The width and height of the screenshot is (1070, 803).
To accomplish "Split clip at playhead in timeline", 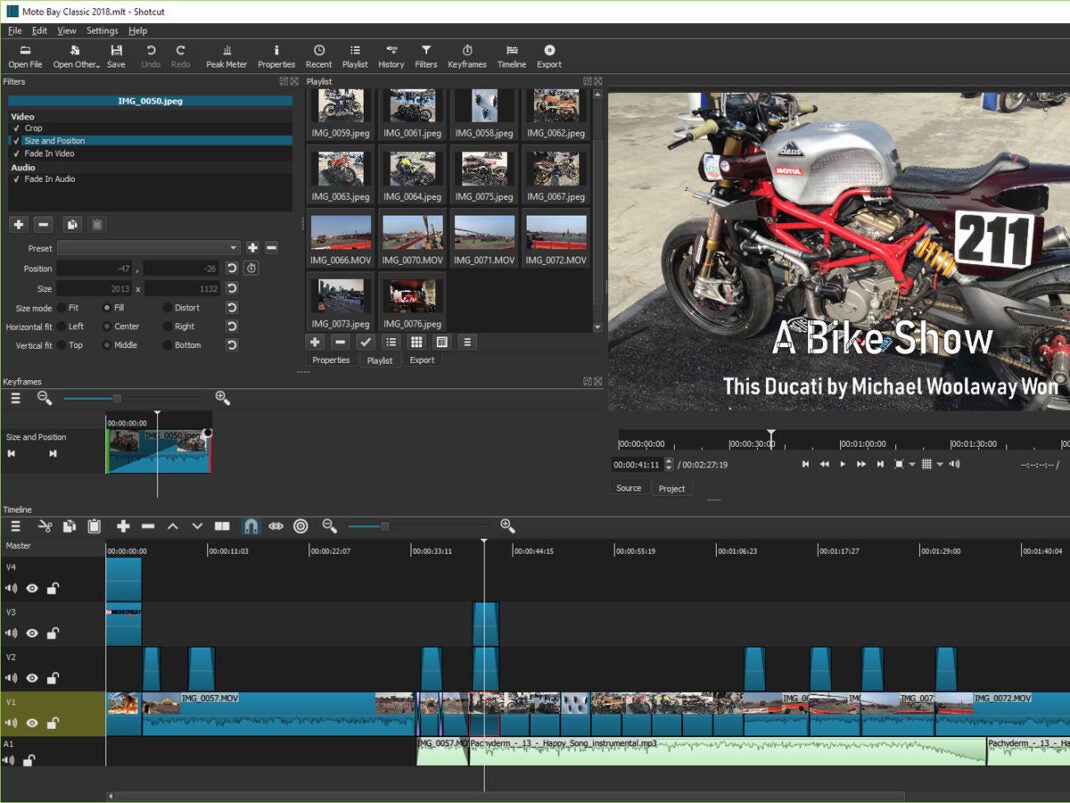I will tap(222, 526).
